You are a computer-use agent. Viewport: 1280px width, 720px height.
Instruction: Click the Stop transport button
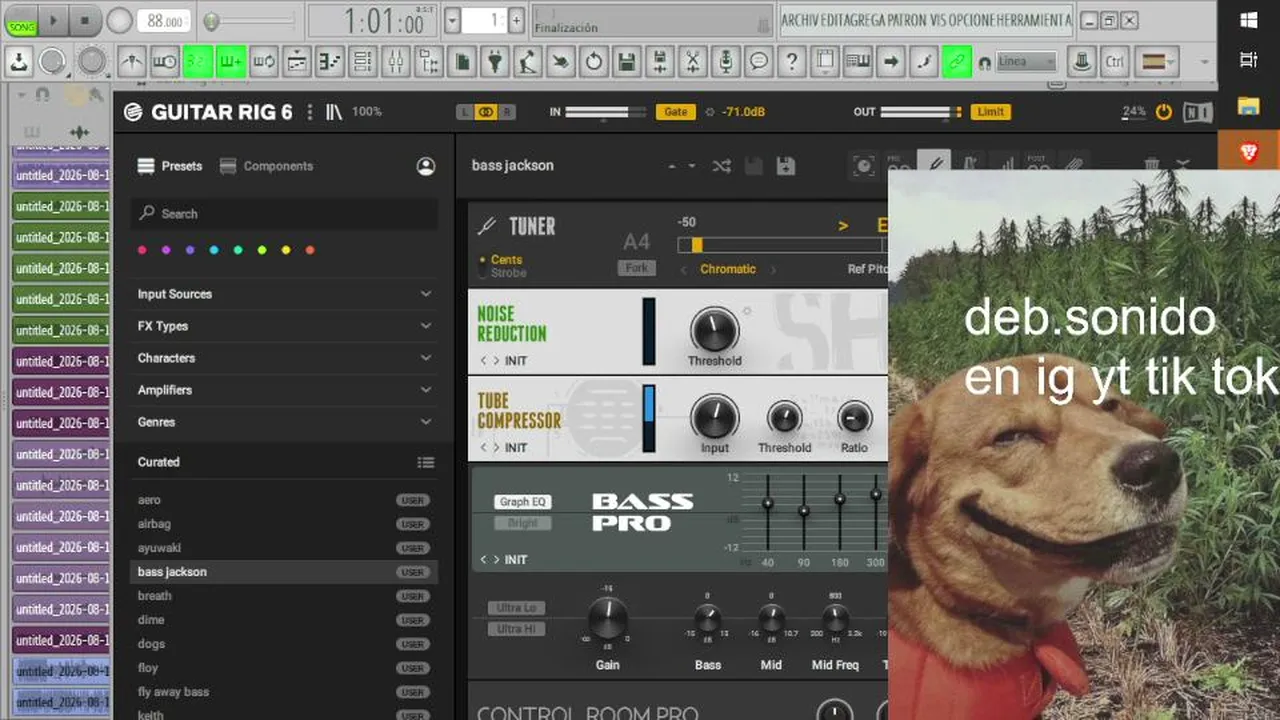point(85,21)
